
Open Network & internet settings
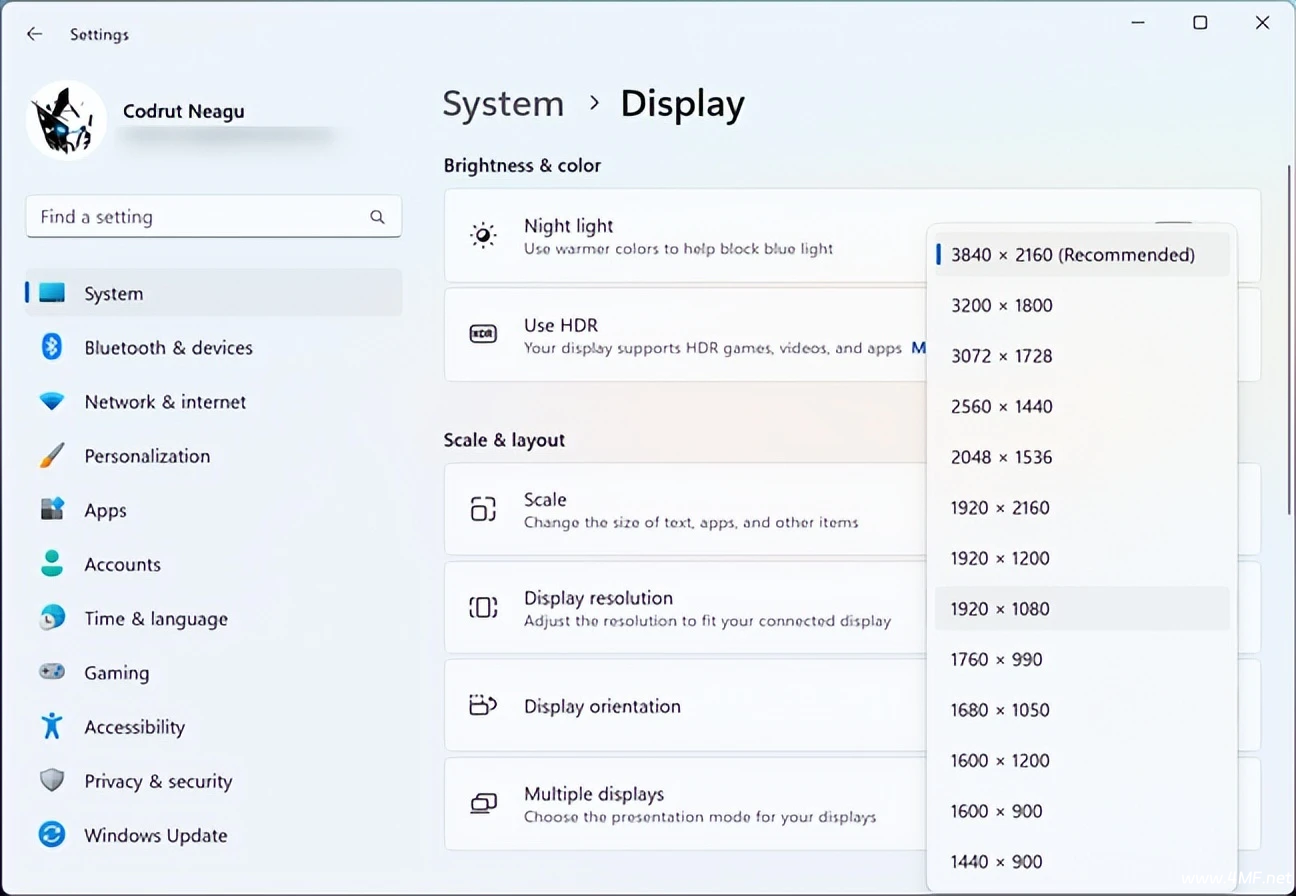tap(164, 402)
